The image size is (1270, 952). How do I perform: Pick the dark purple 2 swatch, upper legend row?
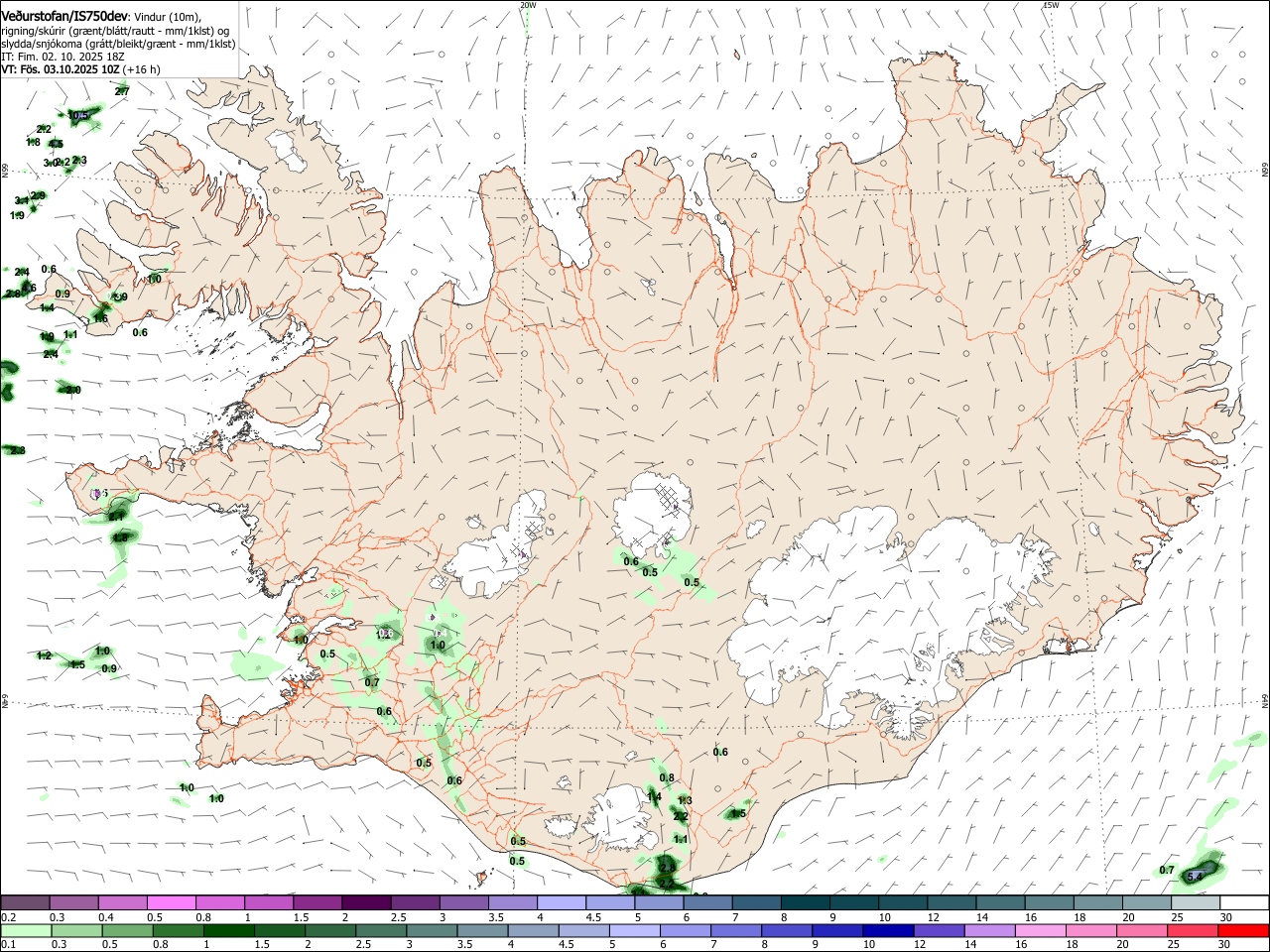(365, 902)
